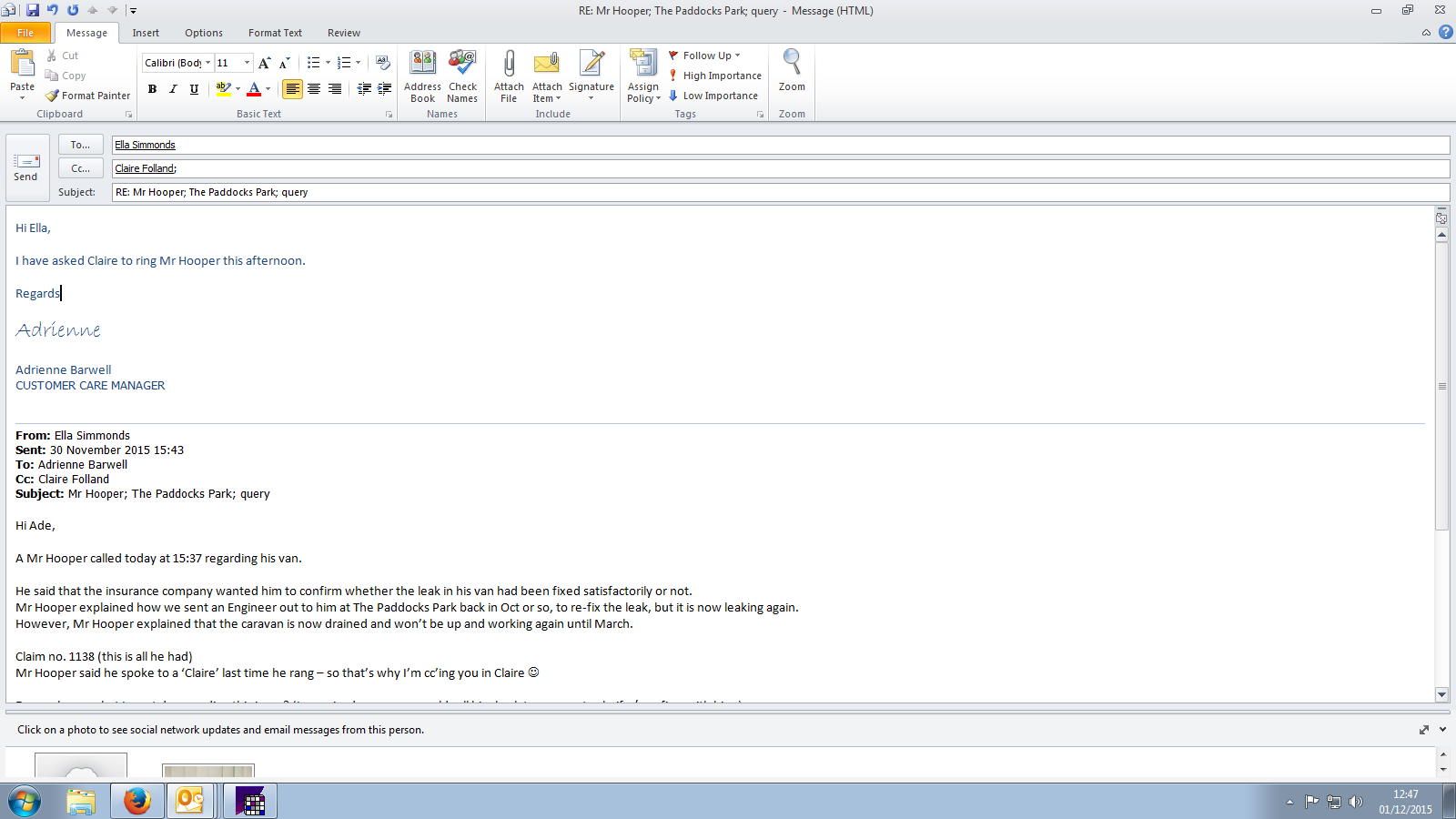Launch the Clipboard pane dialog launcher
This screenshot has width=1456, height=819.
pyautogui.click(x=128, y=115)
